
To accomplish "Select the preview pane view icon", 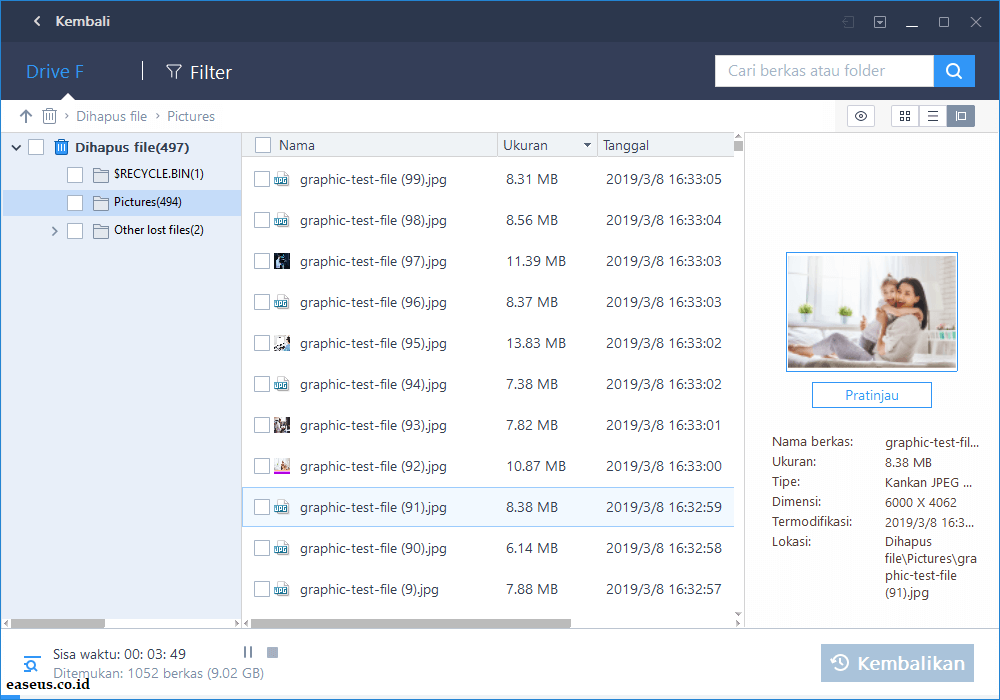I will click(961, 116).
